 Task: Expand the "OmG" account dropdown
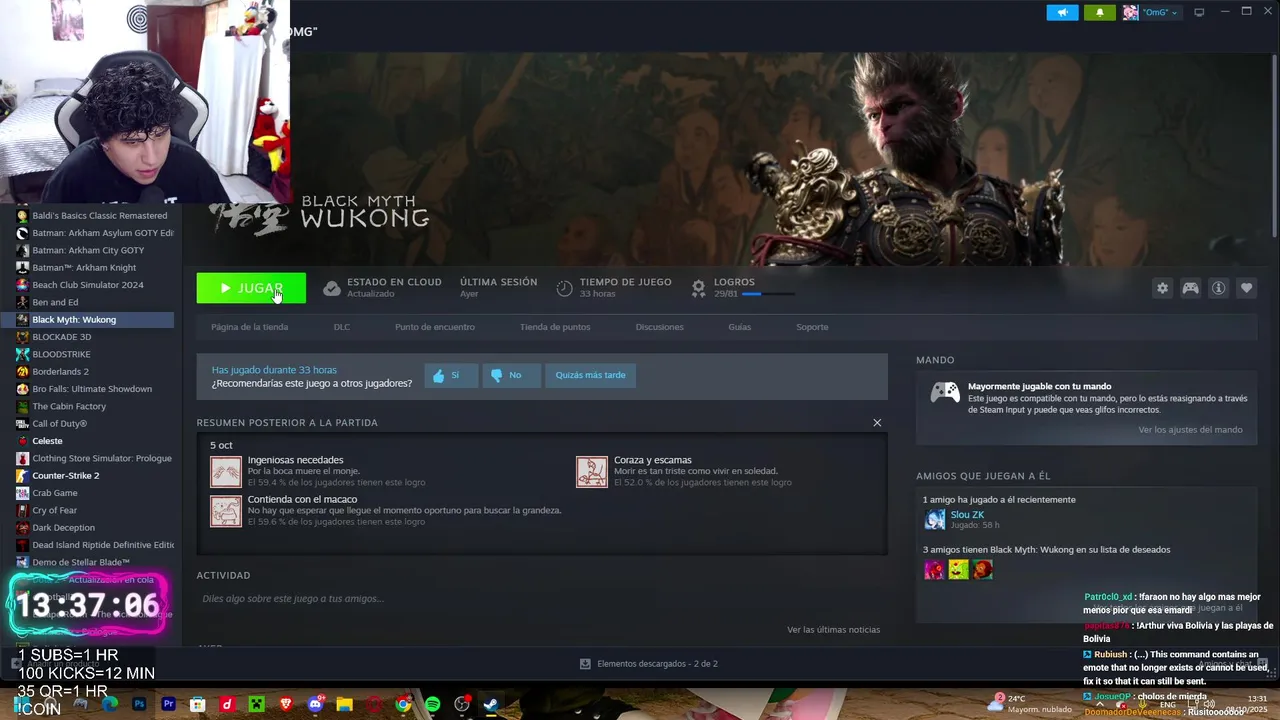coord(1174,13)
